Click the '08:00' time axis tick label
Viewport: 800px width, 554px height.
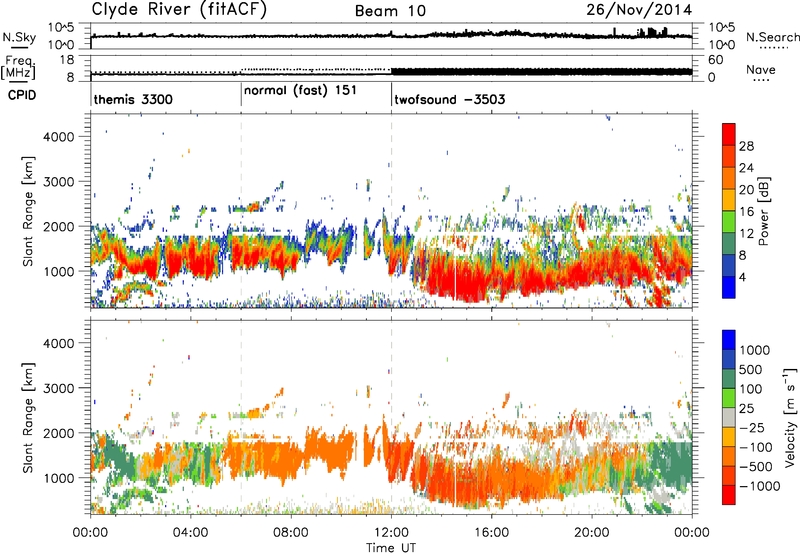(291, 533)
